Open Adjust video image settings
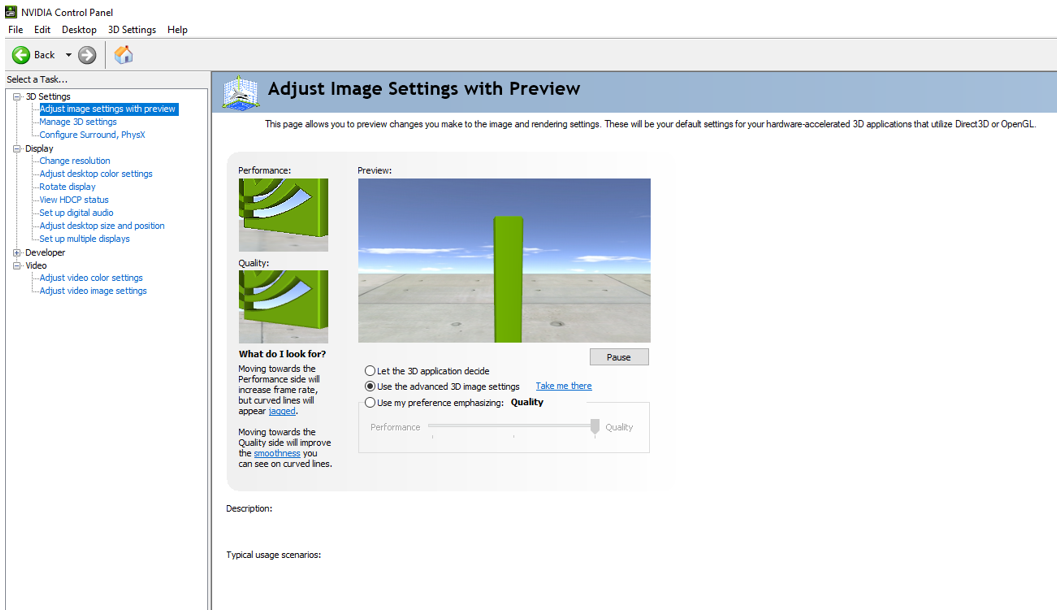Image resolution: width=1057 pixels, height=610 pixels. point(93,291)
